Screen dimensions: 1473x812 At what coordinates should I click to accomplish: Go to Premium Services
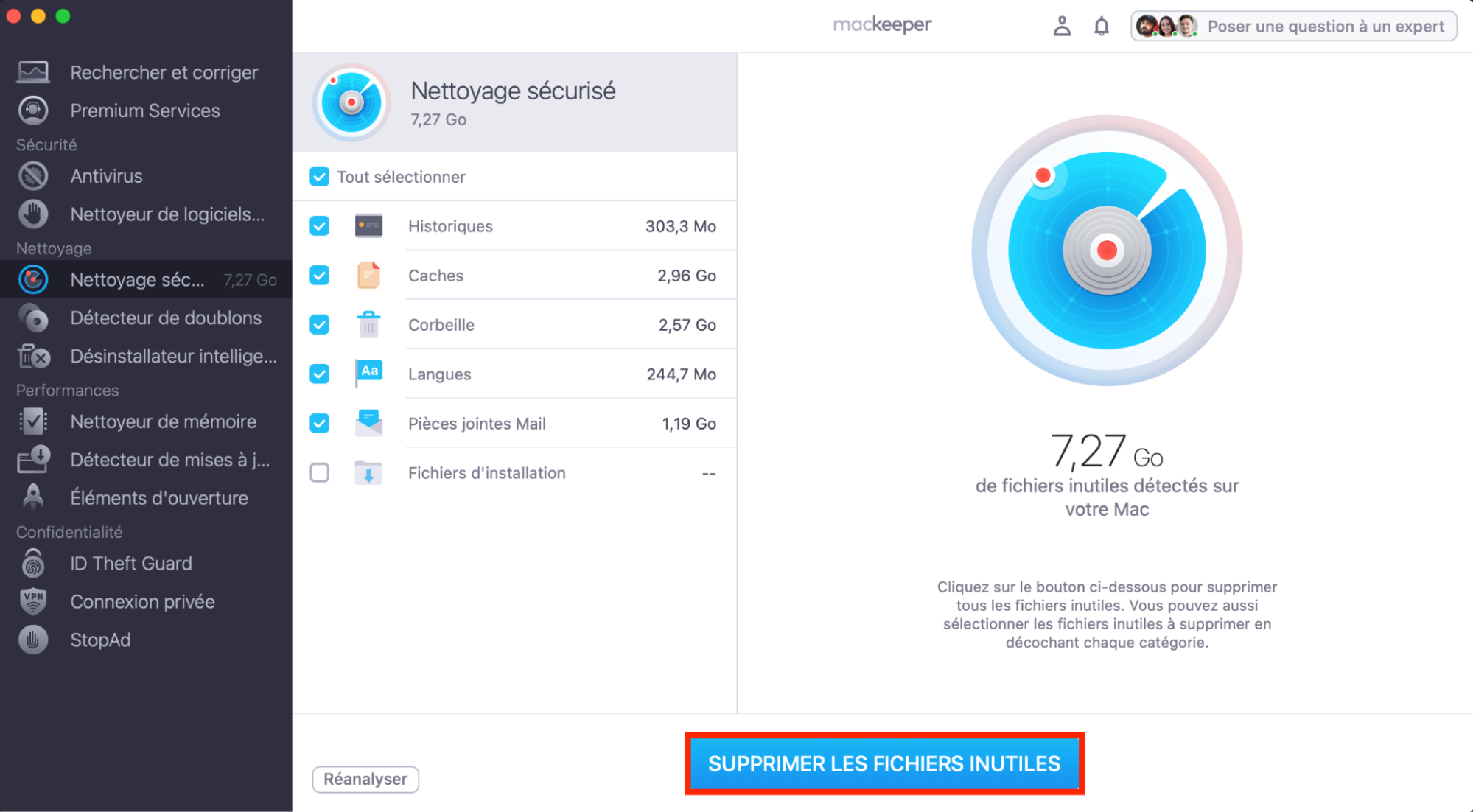coord(146,111)
